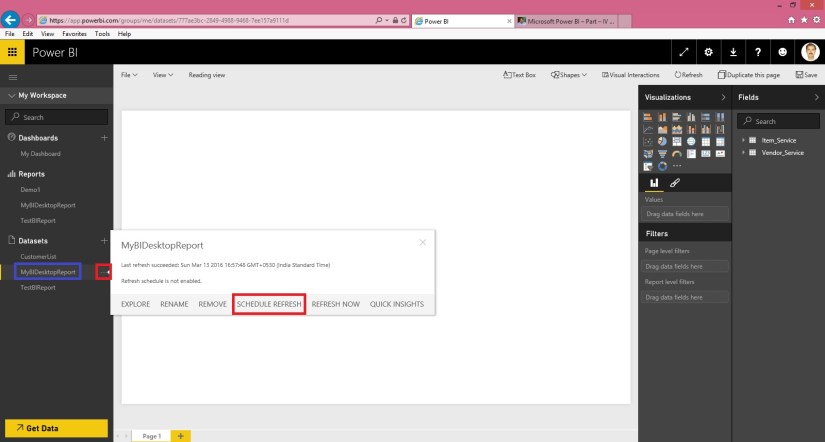Open Power BI settings gear in black header
The image size is (825, 442).
(708, 52)
